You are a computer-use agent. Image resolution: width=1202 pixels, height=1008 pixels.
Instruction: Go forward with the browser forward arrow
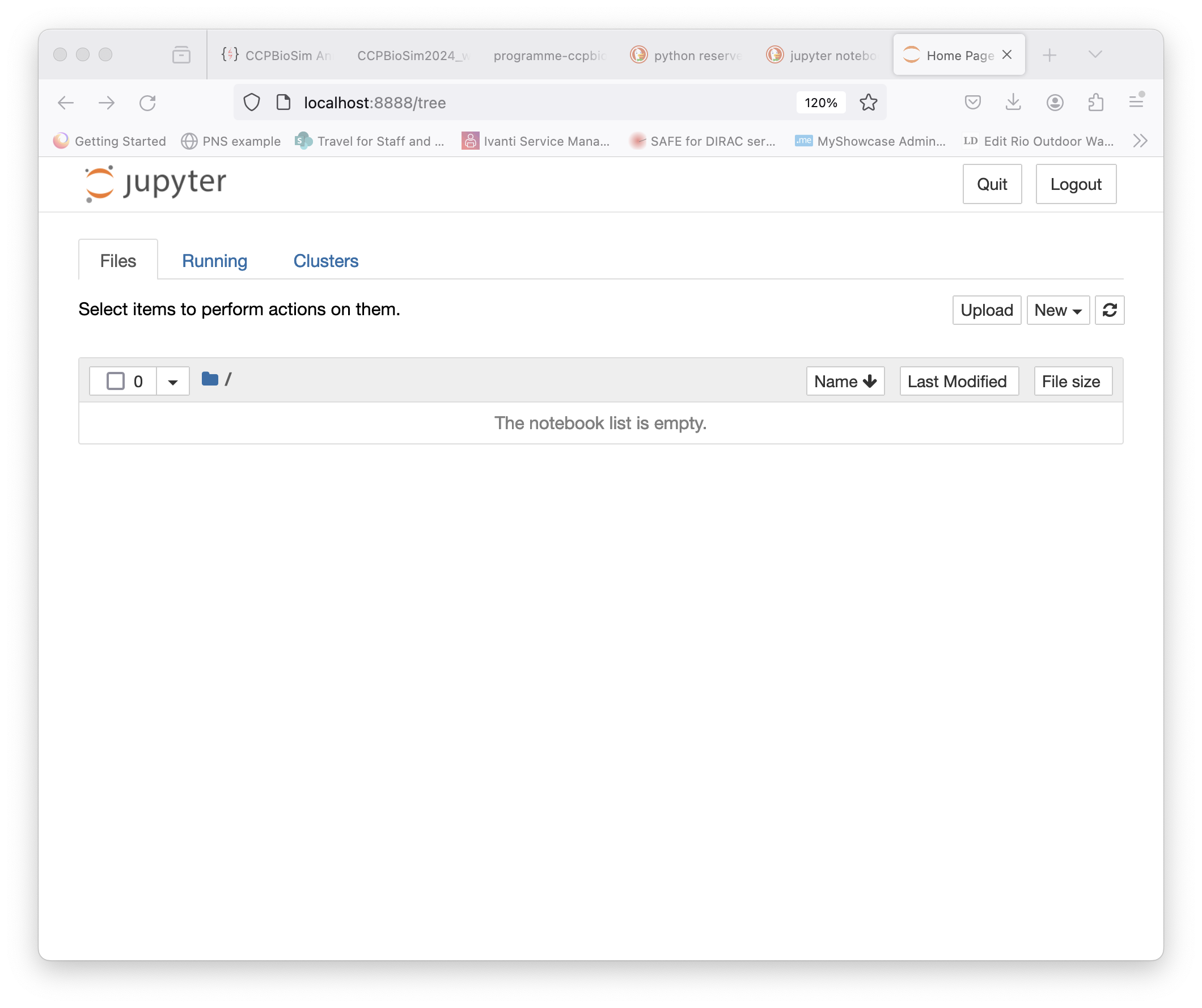click(107, 103)
